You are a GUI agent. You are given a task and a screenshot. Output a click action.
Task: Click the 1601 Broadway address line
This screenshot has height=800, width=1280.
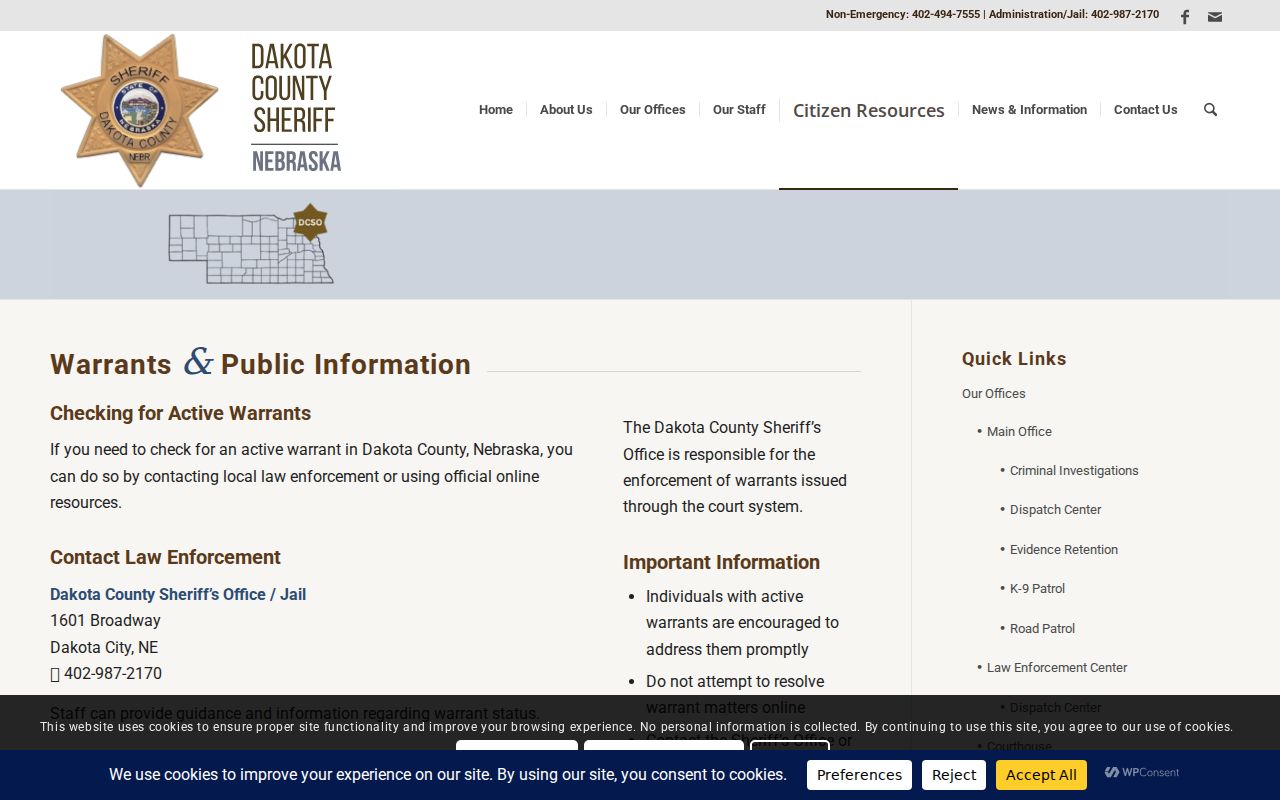coord(105,621)
